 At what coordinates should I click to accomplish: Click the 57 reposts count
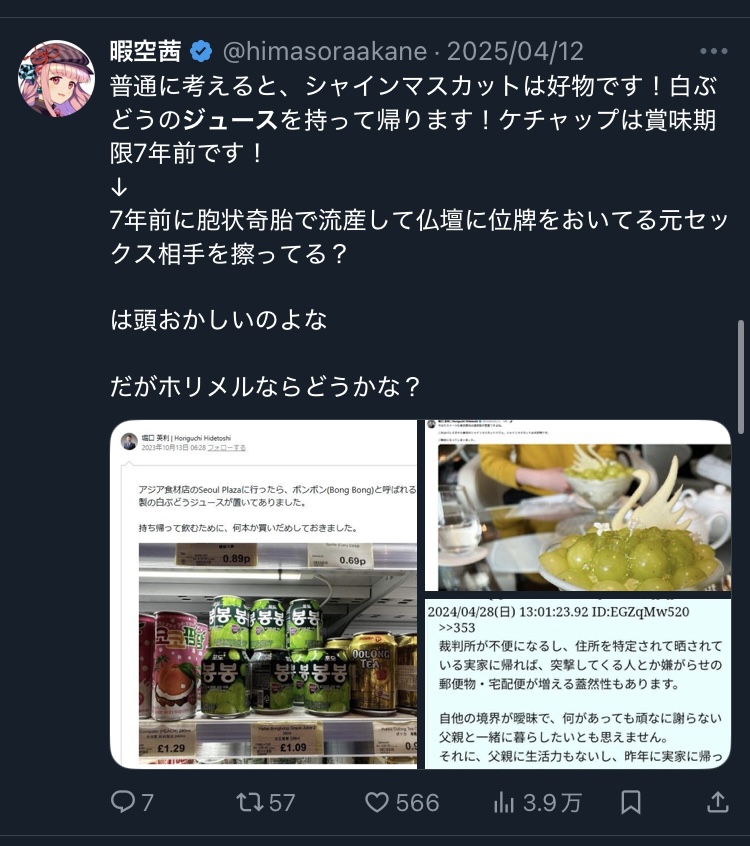[282, 802]
